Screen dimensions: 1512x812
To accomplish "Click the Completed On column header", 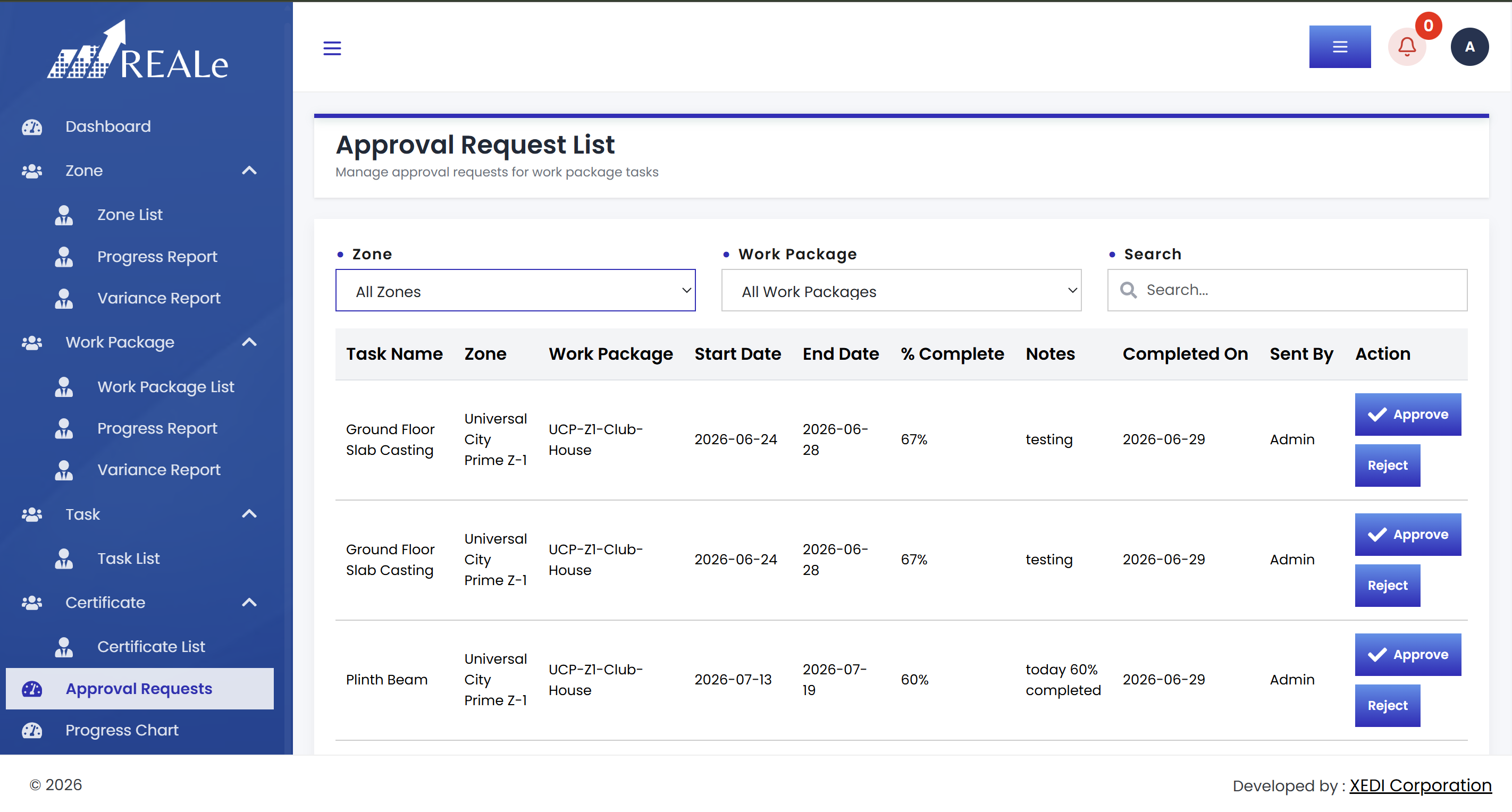I will coord(1185,354).
